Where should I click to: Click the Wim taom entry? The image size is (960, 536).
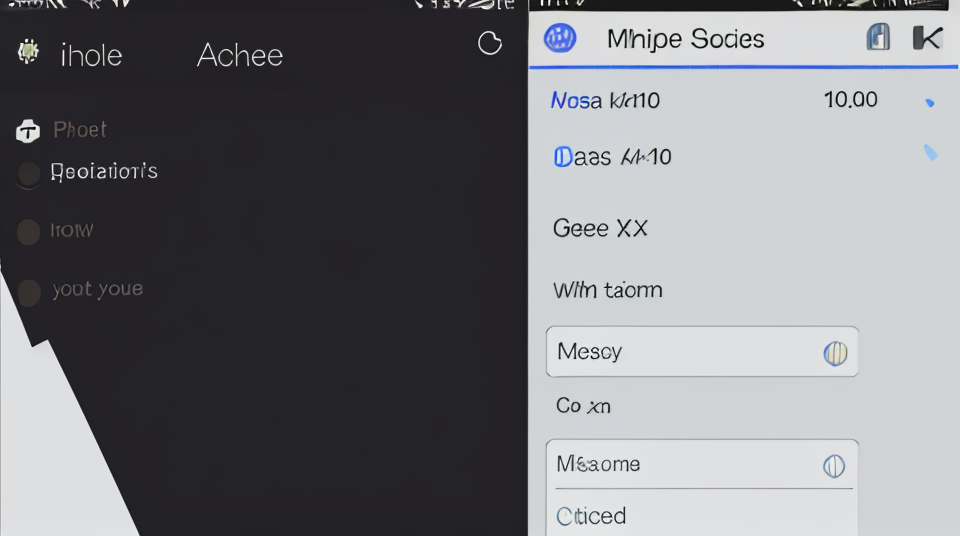[x=608, y=290]
